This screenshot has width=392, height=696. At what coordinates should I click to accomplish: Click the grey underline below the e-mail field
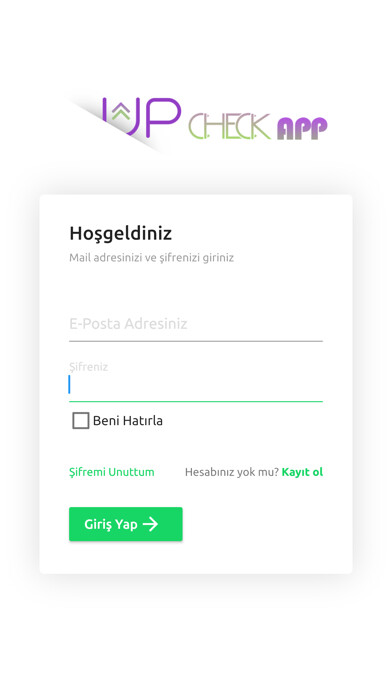[x=196, y=341]
